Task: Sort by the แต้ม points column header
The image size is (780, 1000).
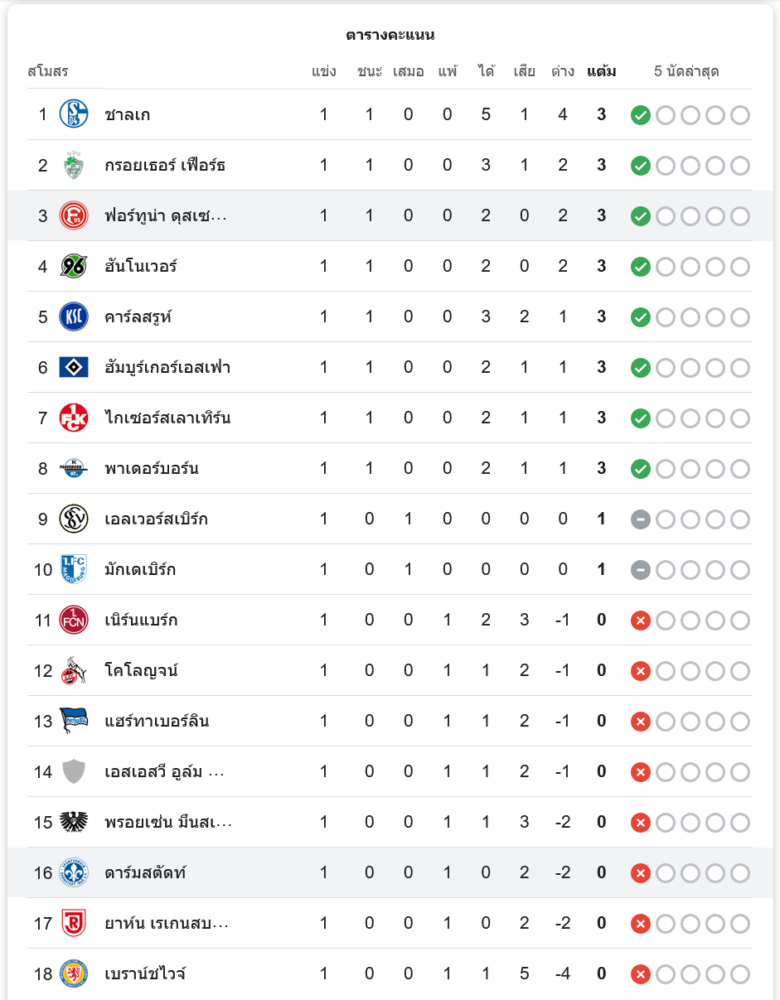Action: [x=601, y=71]
